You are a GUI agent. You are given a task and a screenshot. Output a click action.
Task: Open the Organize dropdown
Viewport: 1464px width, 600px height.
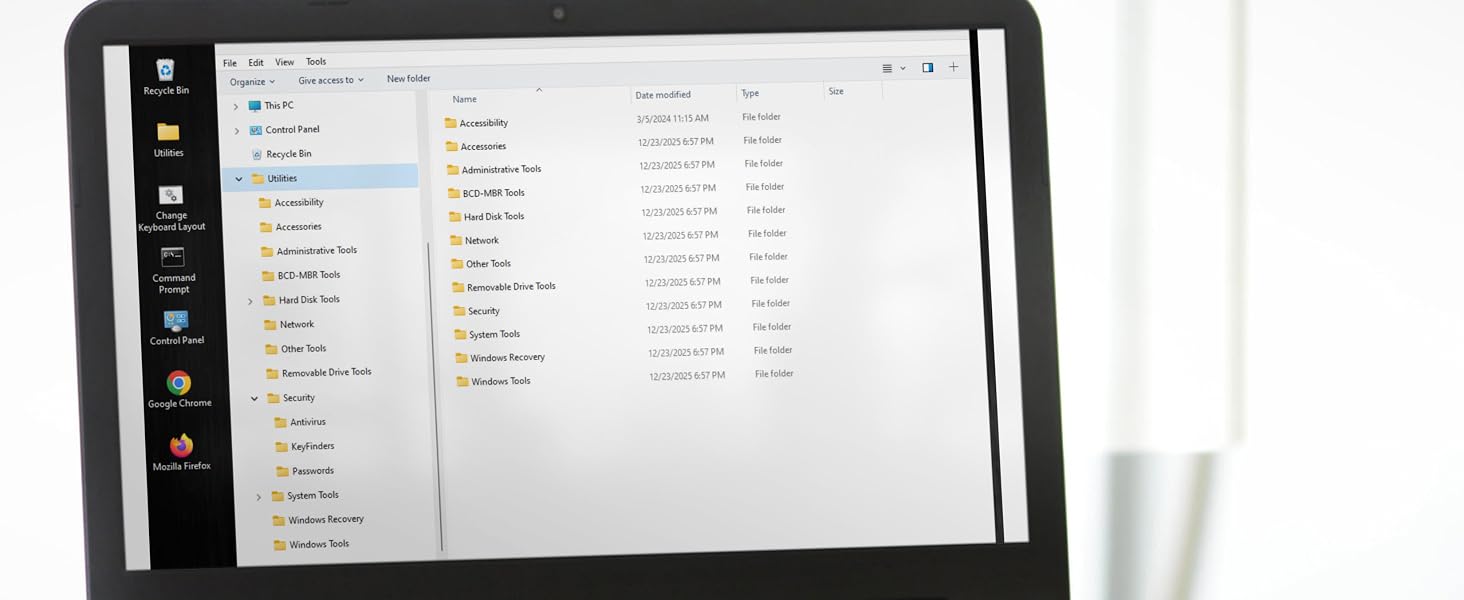[252, 82]
